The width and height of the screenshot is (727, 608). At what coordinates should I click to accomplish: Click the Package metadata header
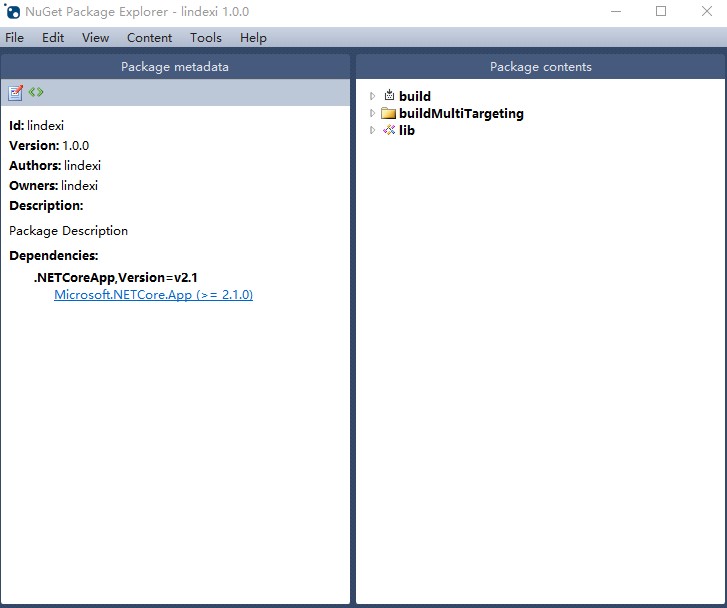pos(175,67)
